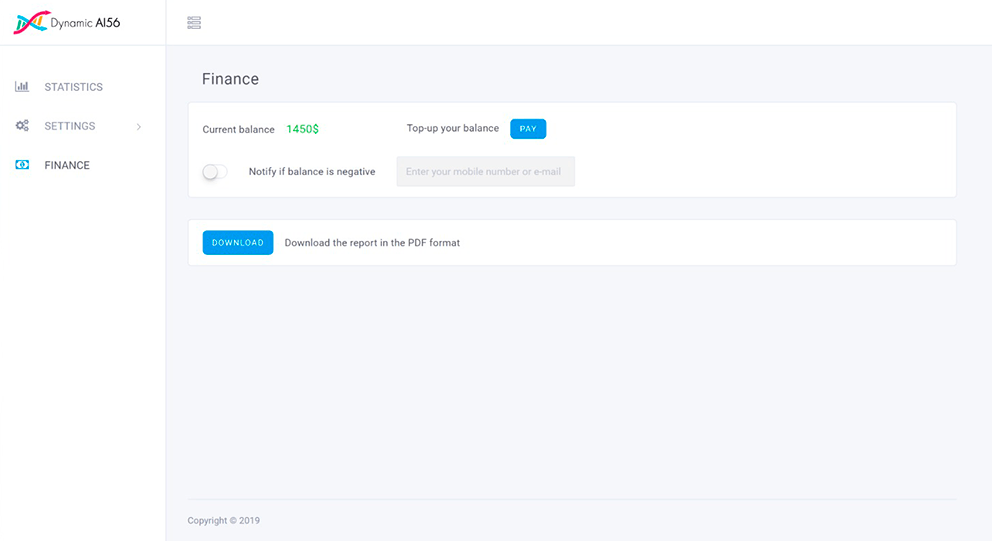This screenshot has height=541, width=992.
Task: Click the 'Copyright © 2019' footer text
Action: 223,520
